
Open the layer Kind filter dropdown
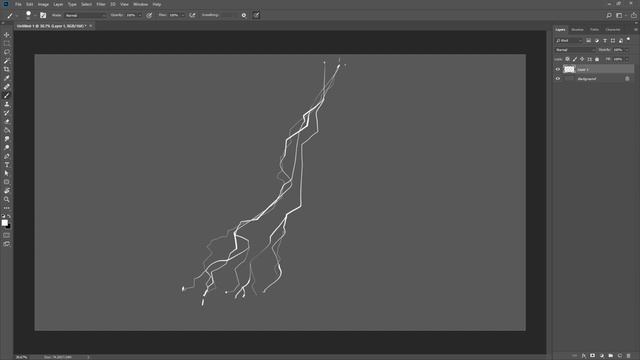coord(569,40)
